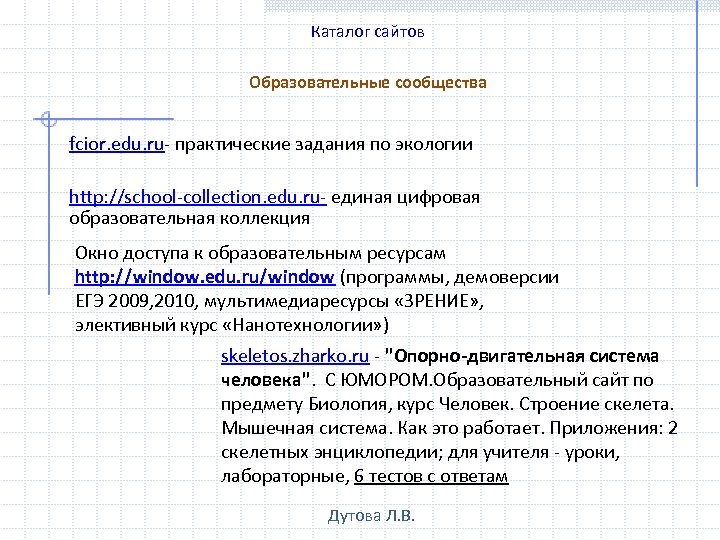This screenshot has width=720, height=540.
Task: Click the underlined '6 тестов с ответам' text
Action: tap(431, 476)
